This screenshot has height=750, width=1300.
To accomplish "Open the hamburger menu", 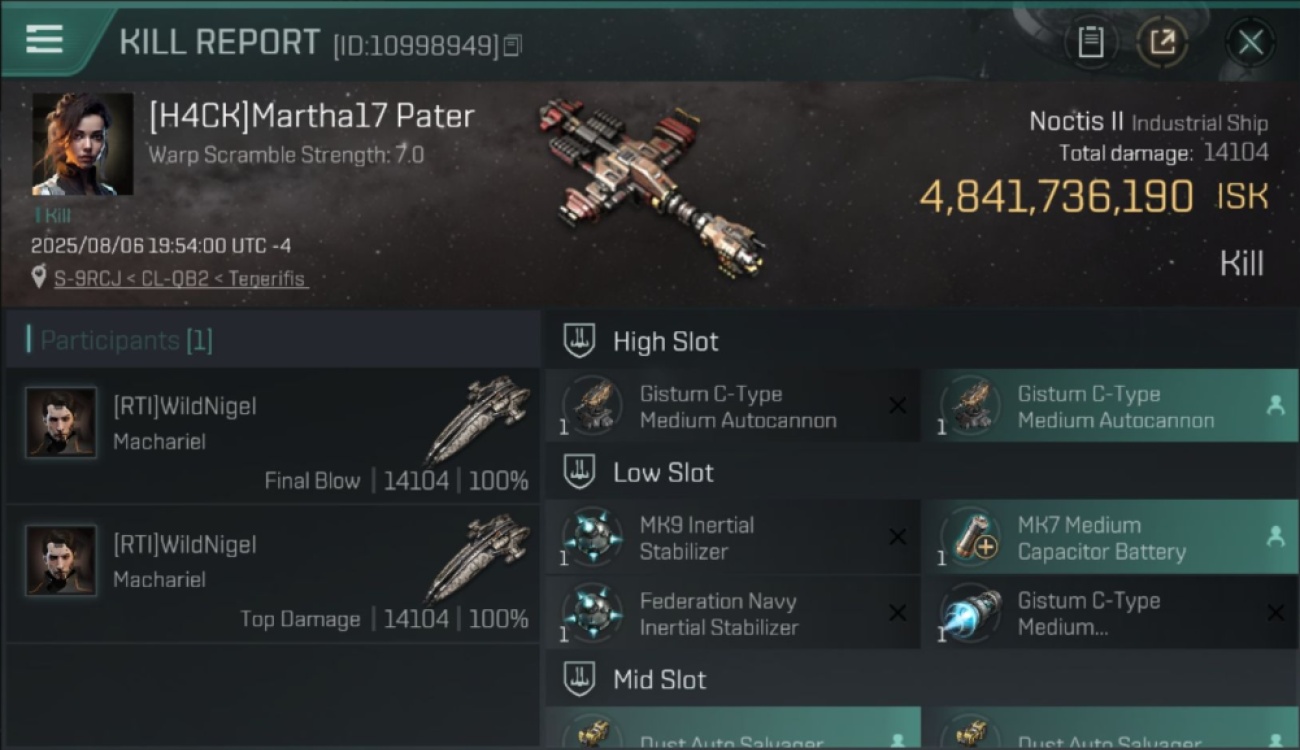I will (x=44, y=40).
